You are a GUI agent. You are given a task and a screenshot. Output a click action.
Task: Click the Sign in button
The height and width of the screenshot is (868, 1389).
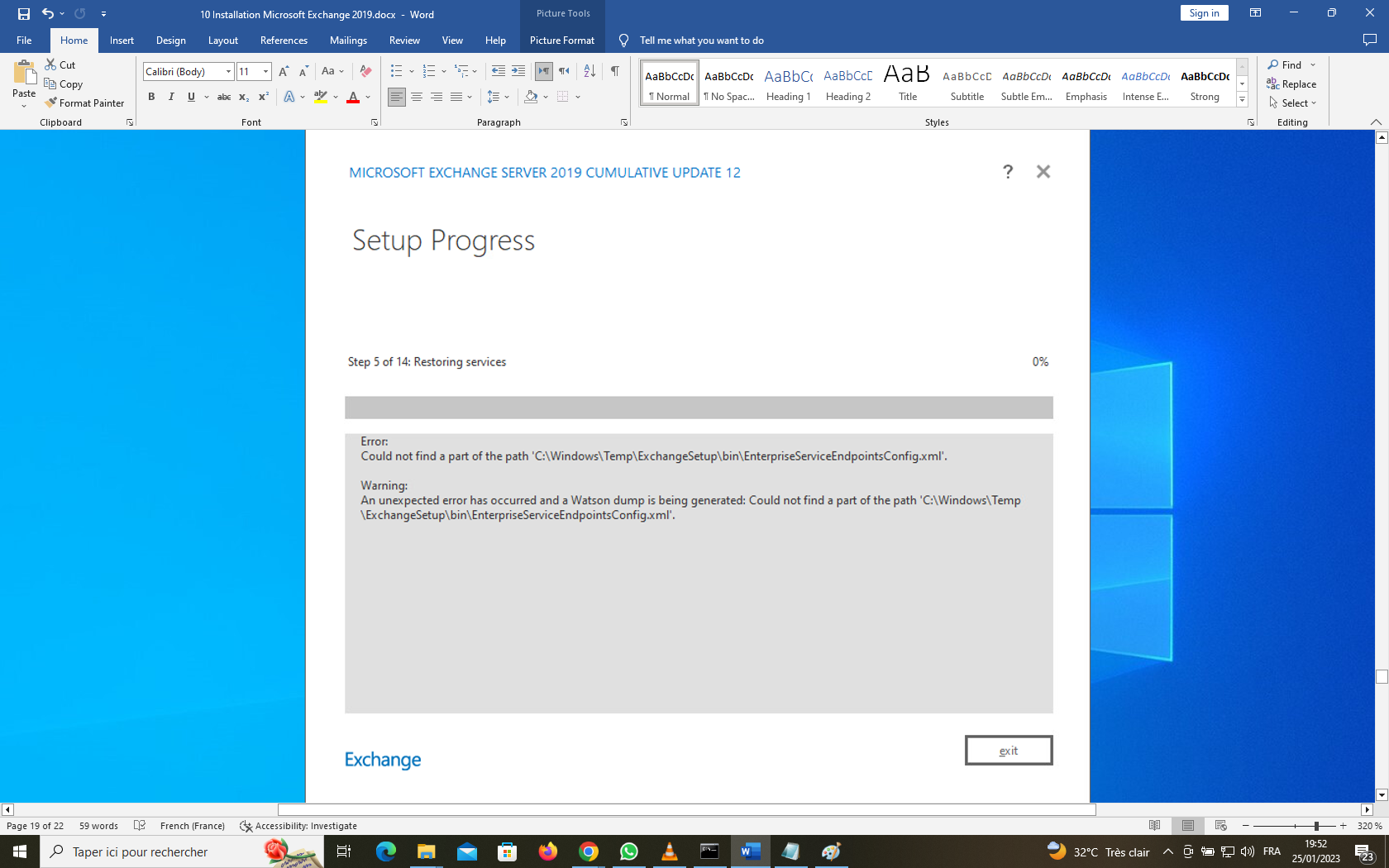point(1204,13)
